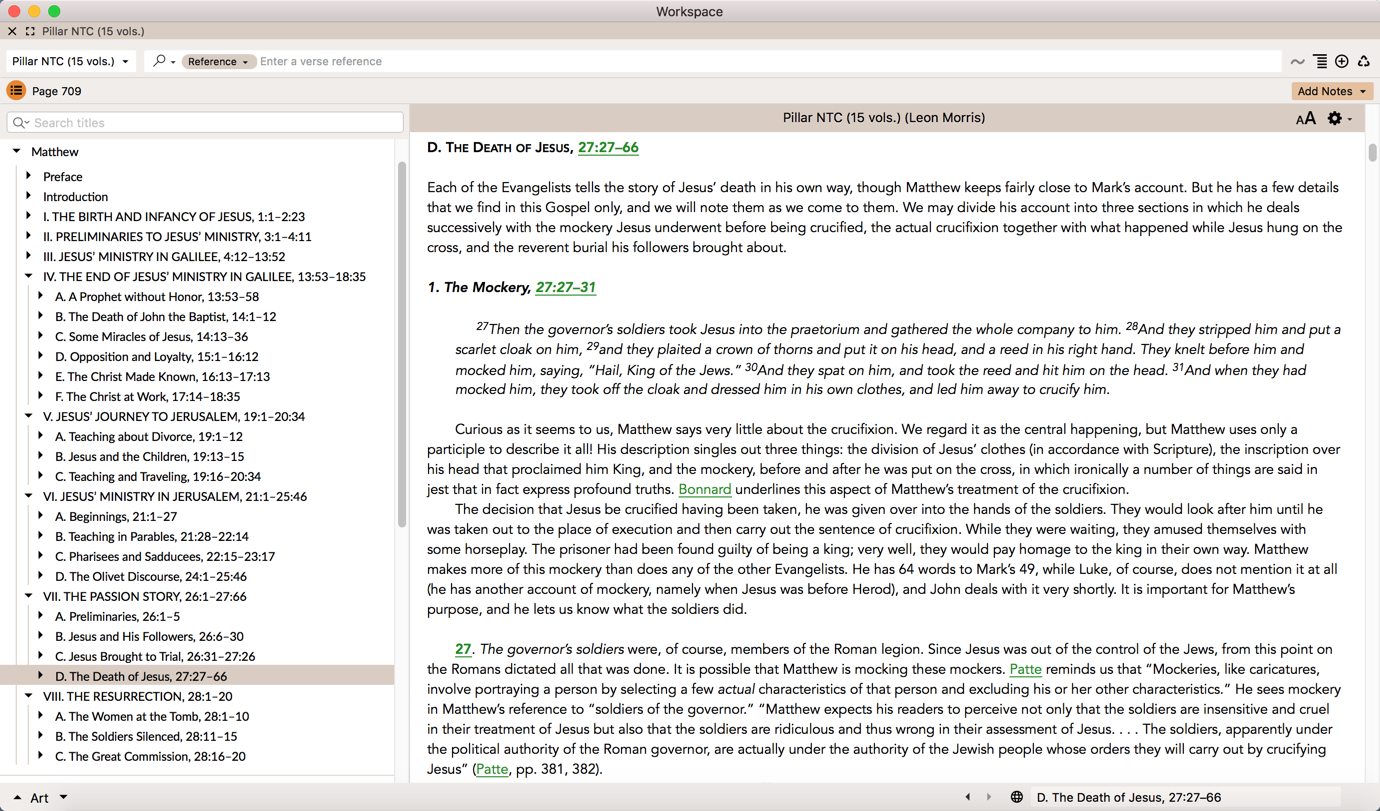This screenshot has height=811, width=1380.
Task: Select C. Pharisees and Sadducees, 22:15–23:17
Action: [x=165, y=557]
